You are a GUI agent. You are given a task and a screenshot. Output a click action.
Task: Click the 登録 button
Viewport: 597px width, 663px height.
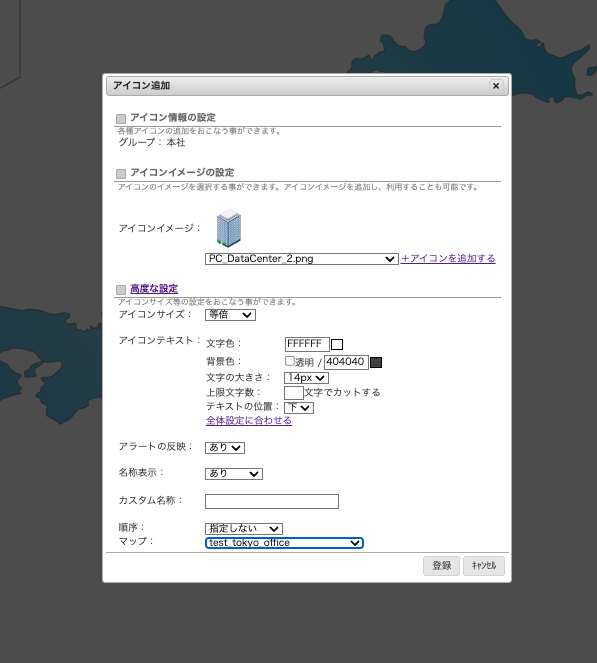pos(441,566)
